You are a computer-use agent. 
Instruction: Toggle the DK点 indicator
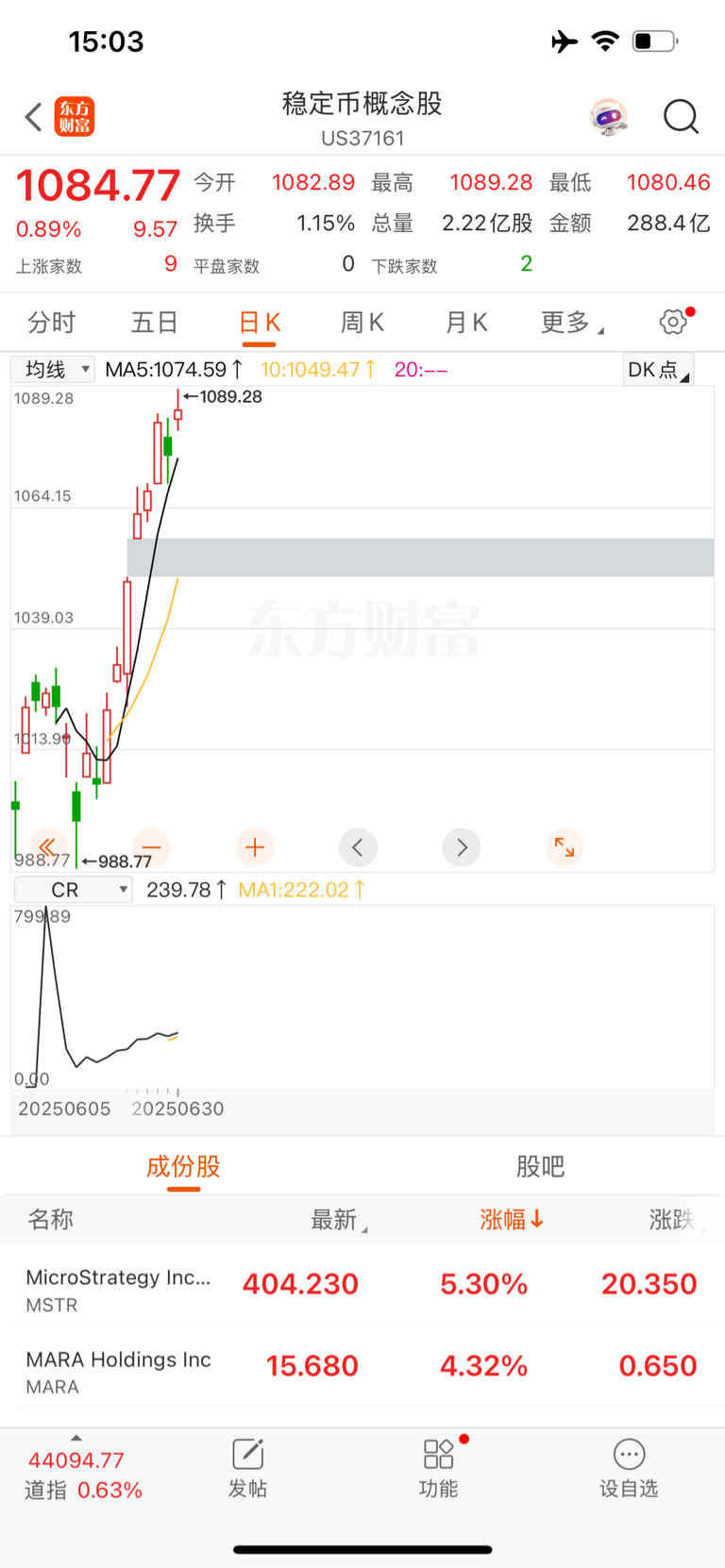tap(659, 369)
